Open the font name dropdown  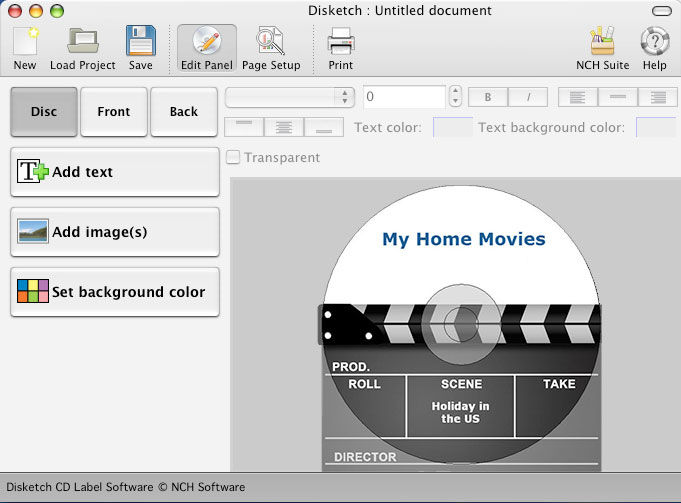[x=290, y=97]
